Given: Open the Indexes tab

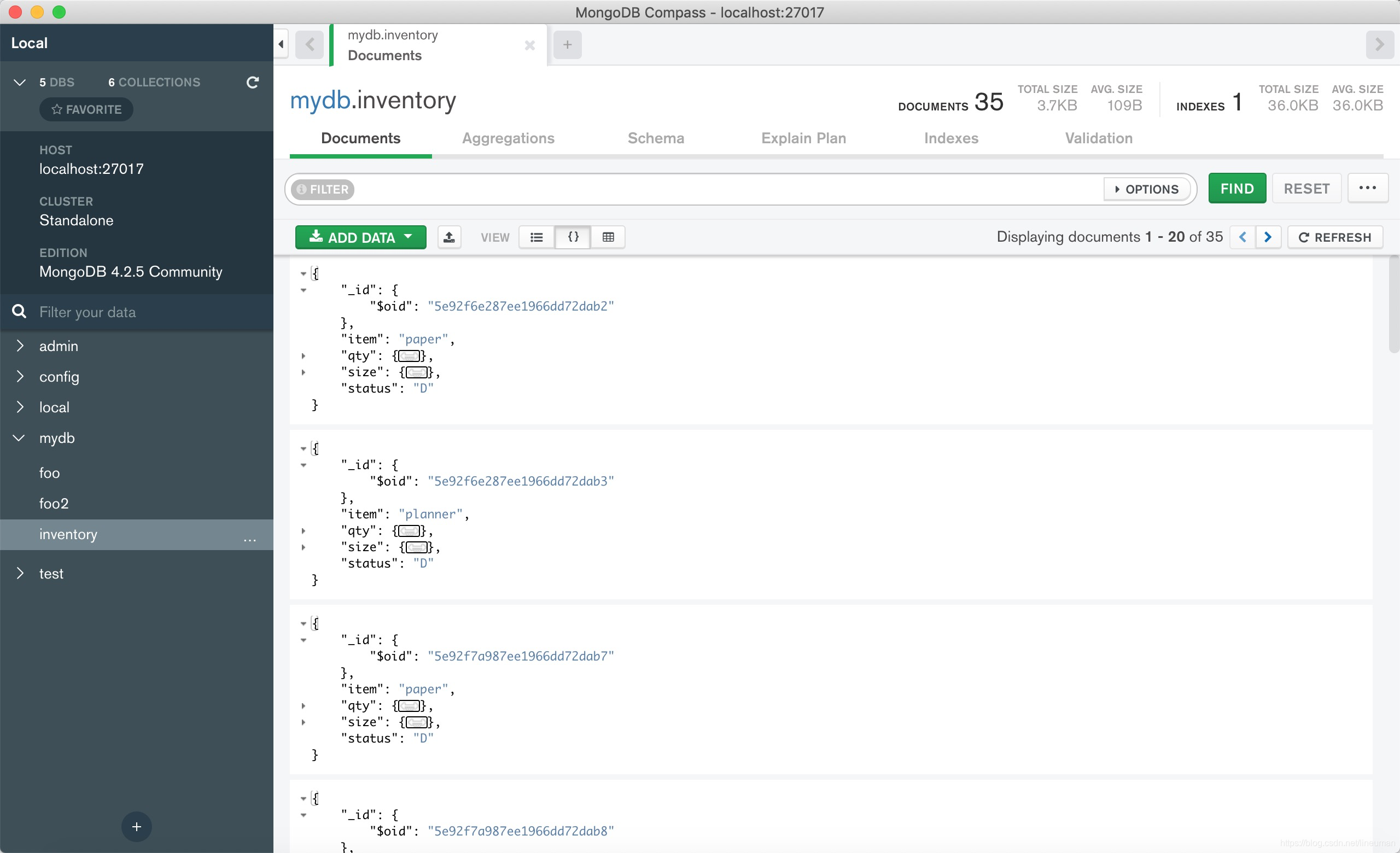Looking at the screenshot, I should [951, 138].
